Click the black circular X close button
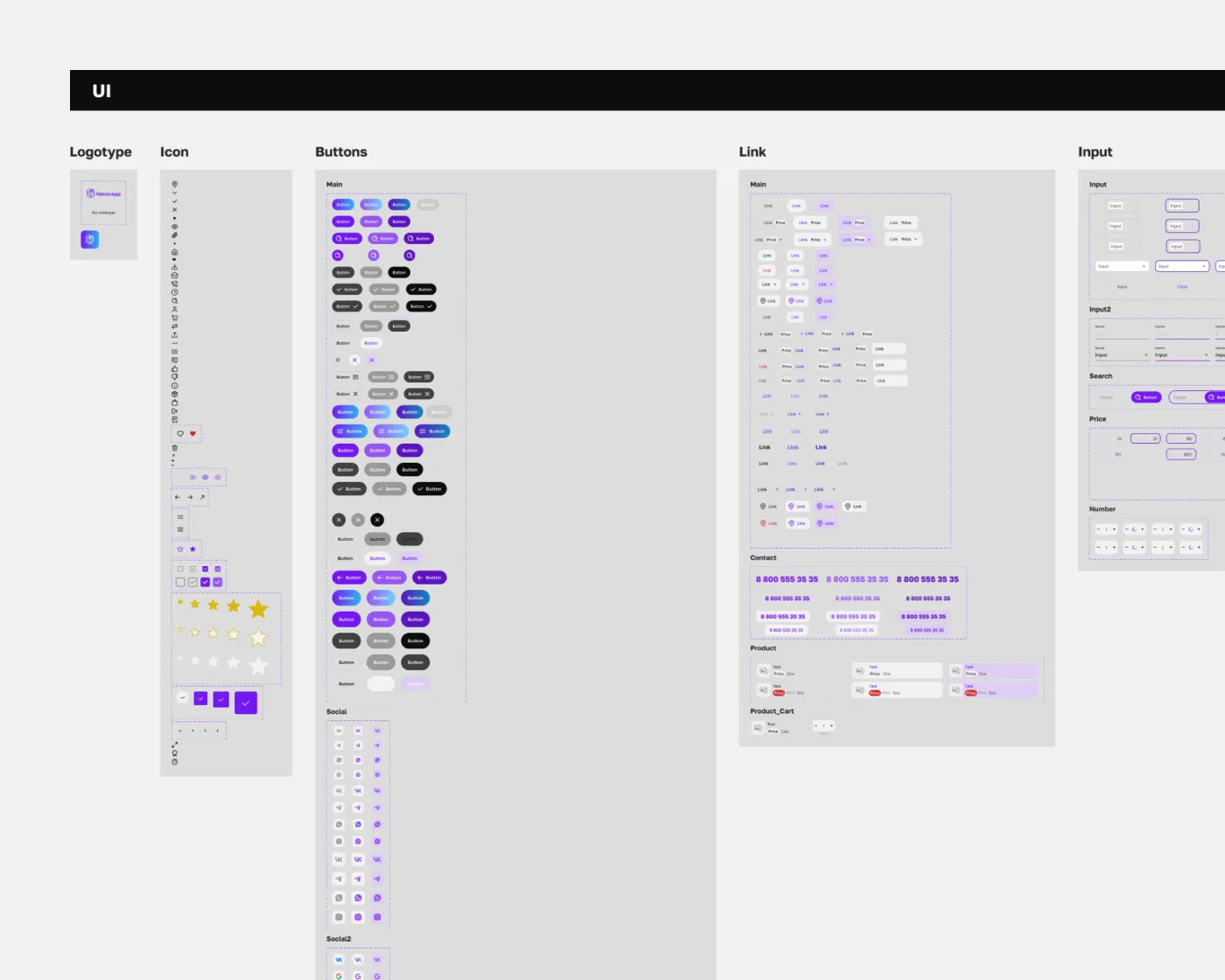1225x980 pixels. [377, 520]
